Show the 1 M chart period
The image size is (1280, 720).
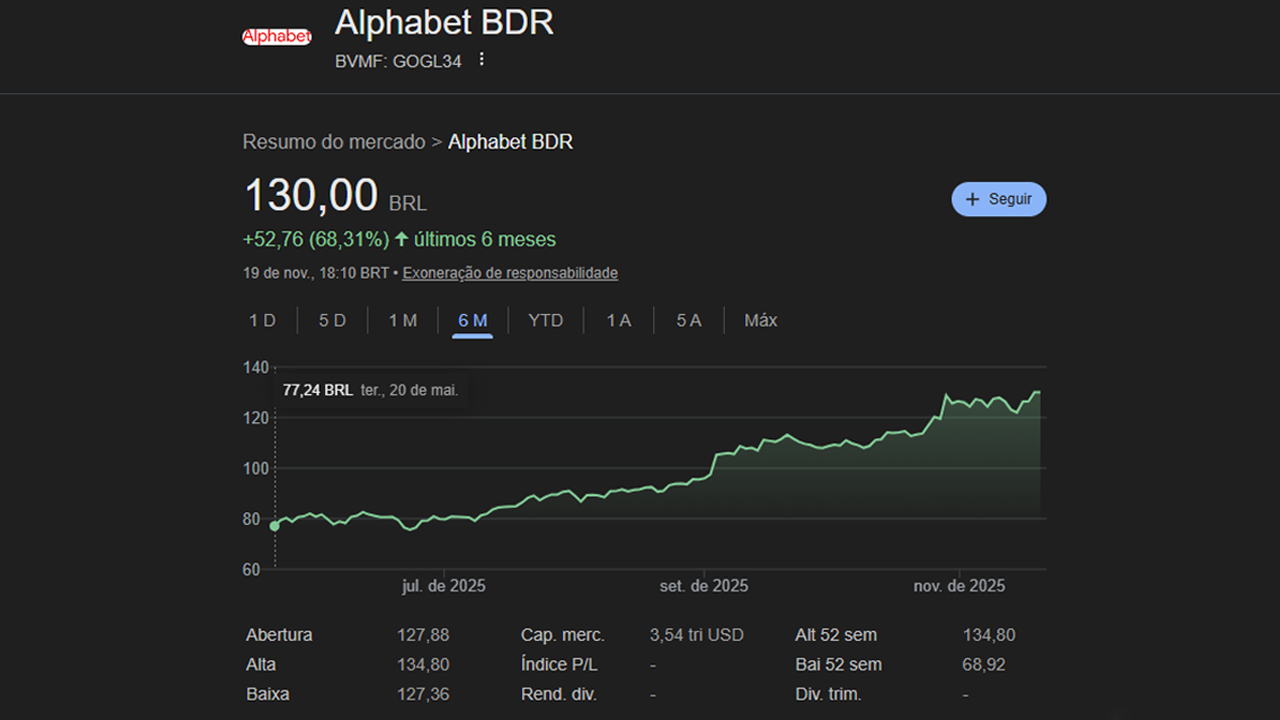click(x=403, y=321)
